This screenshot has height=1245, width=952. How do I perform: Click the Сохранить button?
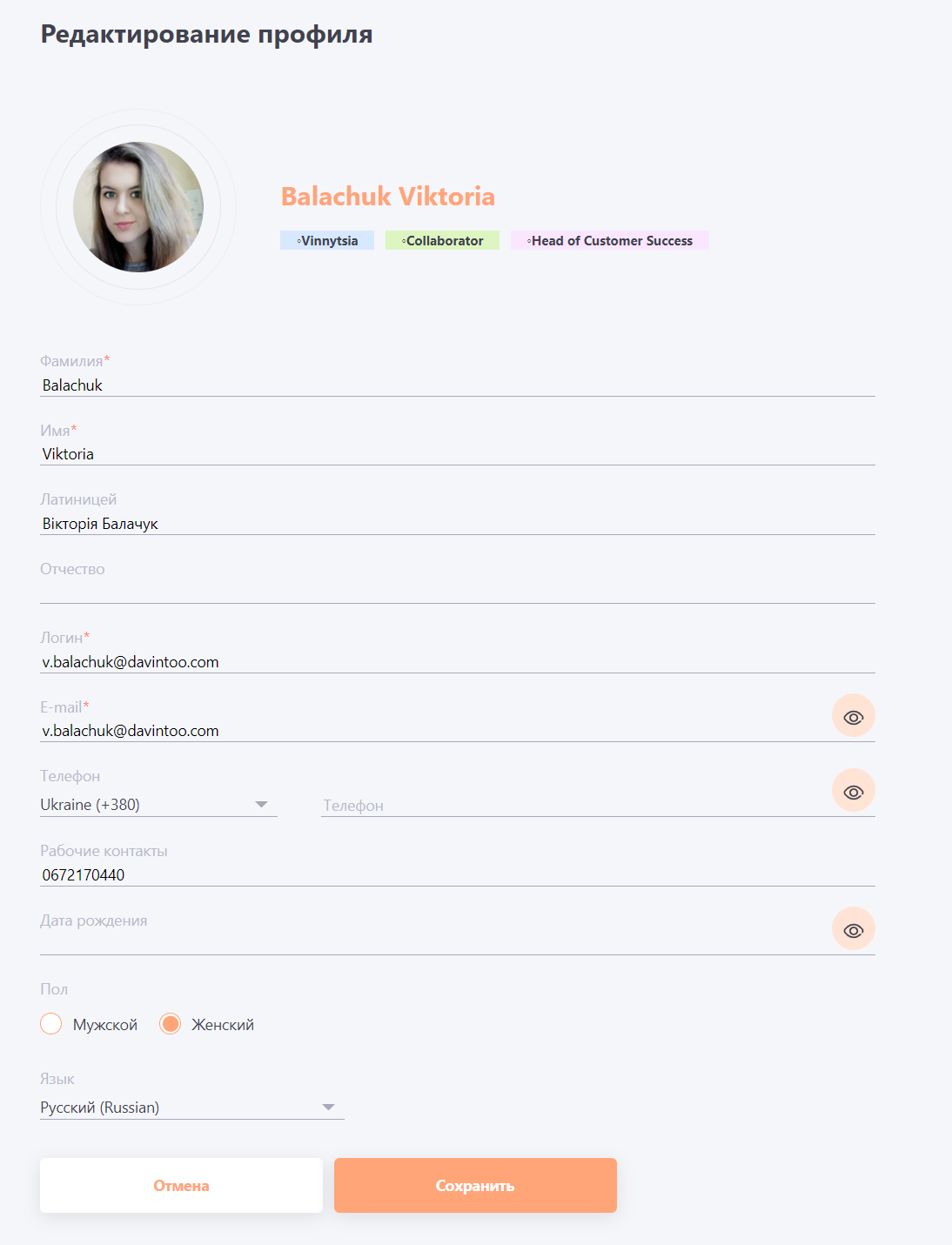(x=475, y=1185)
